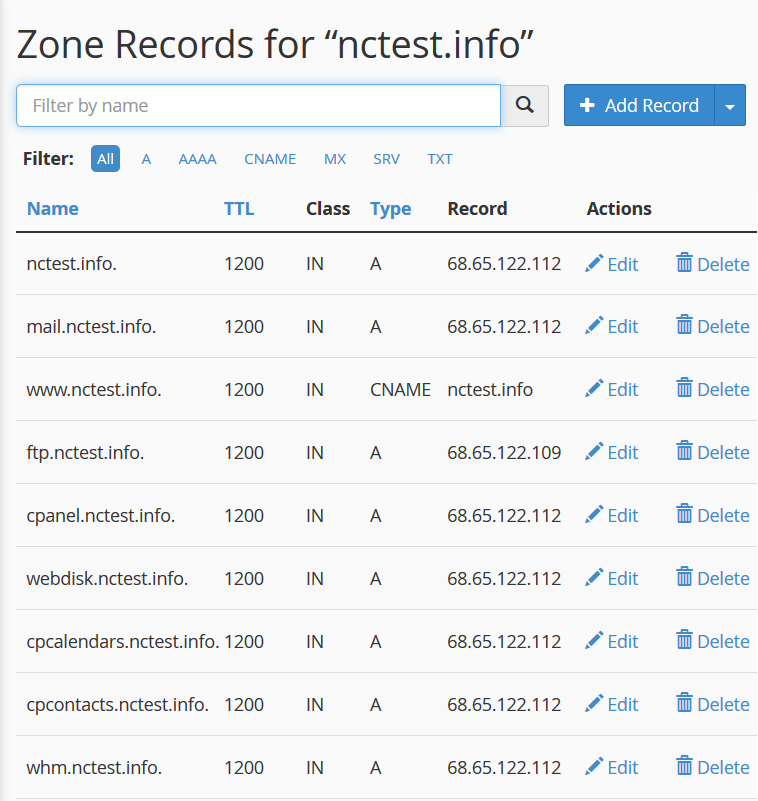
Task: Focus the Filter by name field
Action: [258, 105]
